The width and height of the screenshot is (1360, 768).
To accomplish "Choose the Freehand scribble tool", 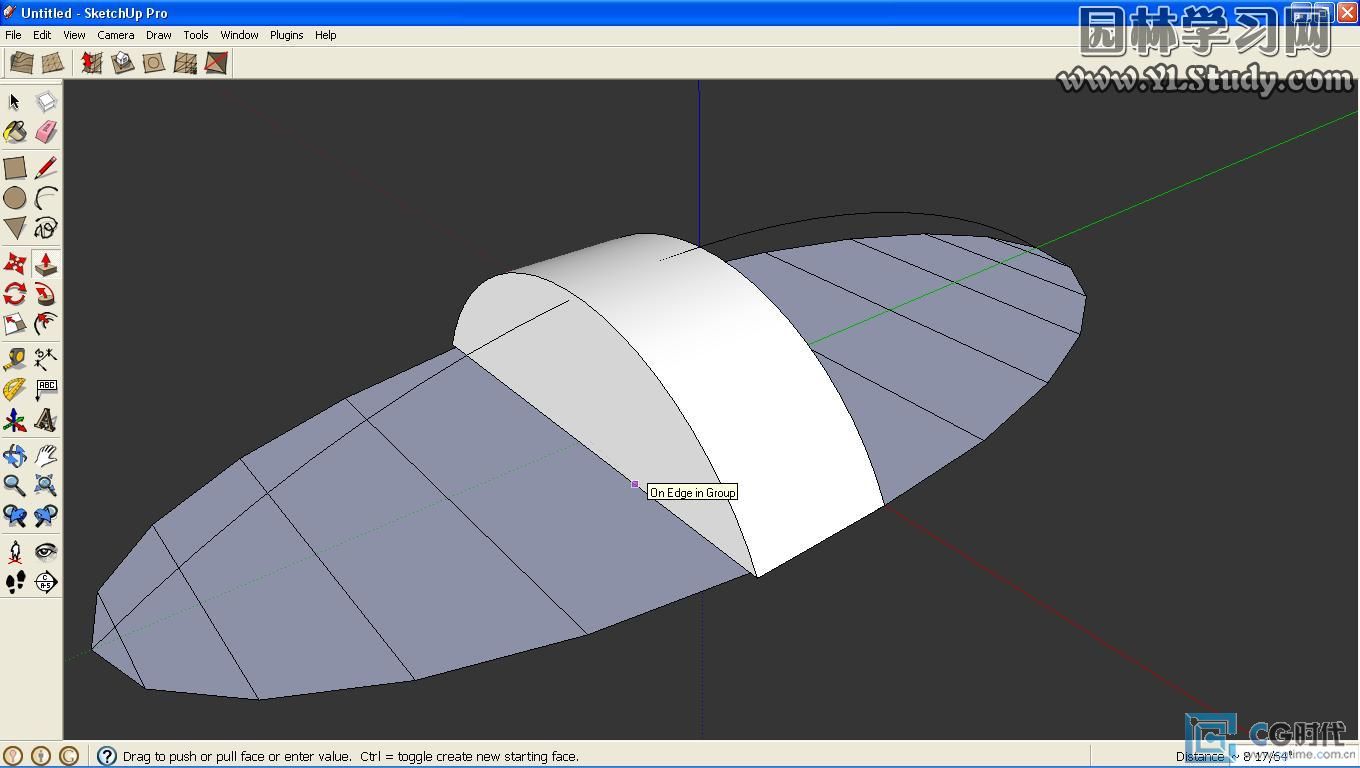I will point(46,229).
